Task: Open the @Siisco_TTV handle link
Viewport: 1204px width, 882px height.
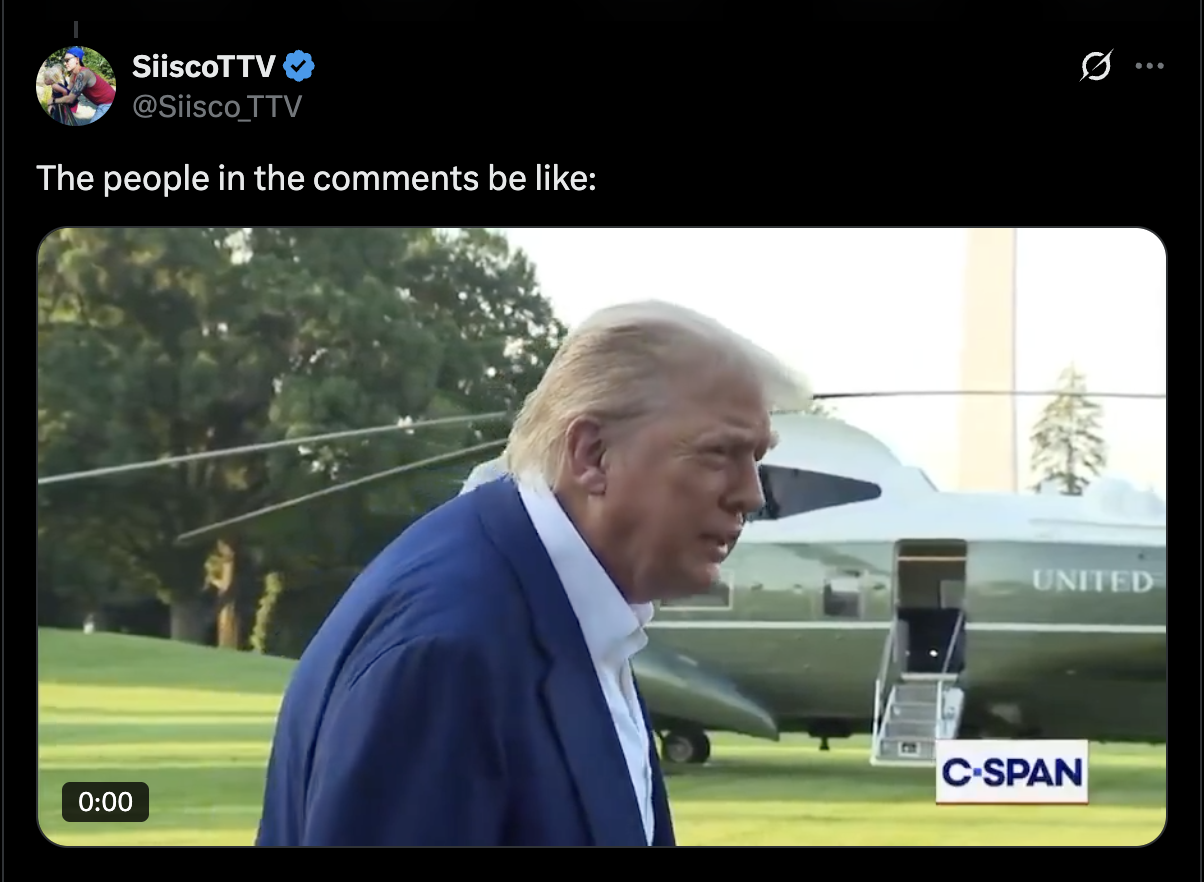Action: click(217, 106)
